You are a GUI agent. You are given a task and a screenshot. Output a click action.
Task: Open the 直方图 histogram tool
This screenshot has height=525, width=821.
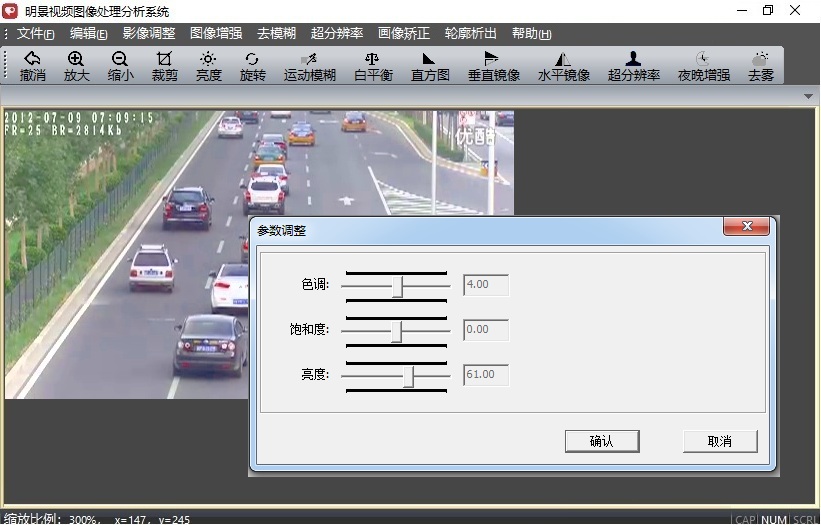click(x=430, y=66)
